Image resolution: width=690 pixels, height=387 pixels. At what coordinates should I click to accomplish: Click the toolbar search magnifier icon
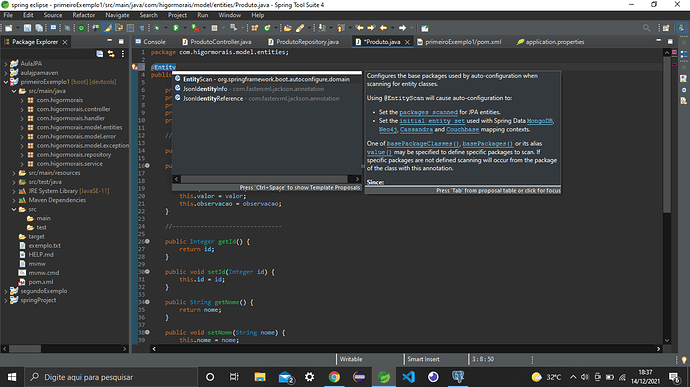pyautogui.click(x=646, y=28)
